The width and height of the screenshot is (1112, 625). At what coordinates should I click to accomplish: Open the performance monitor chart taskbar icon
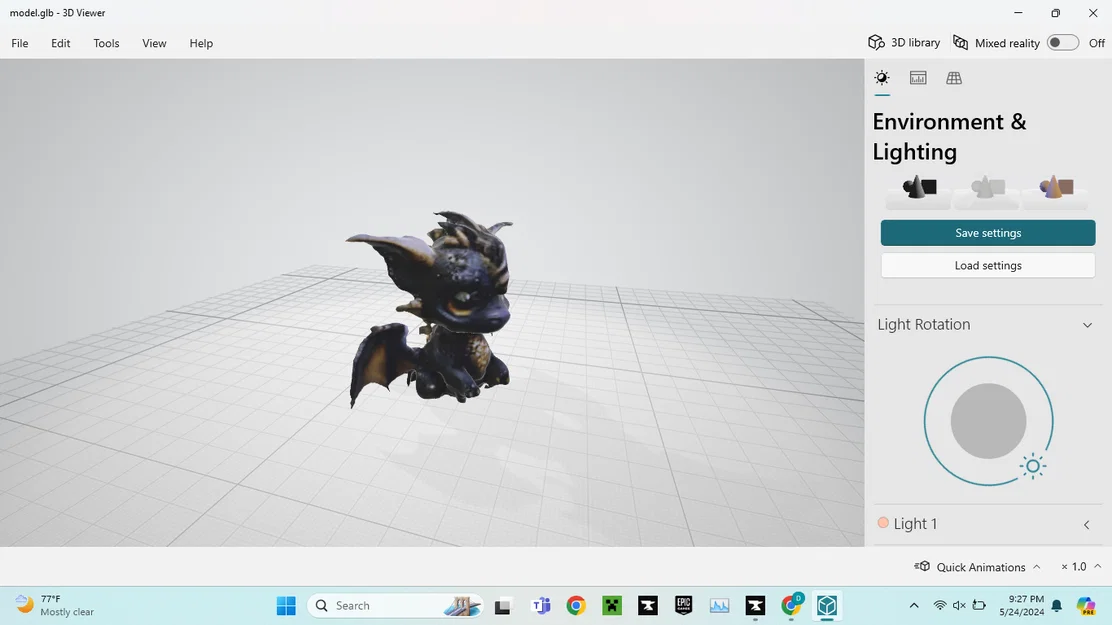tap(719, 606)
